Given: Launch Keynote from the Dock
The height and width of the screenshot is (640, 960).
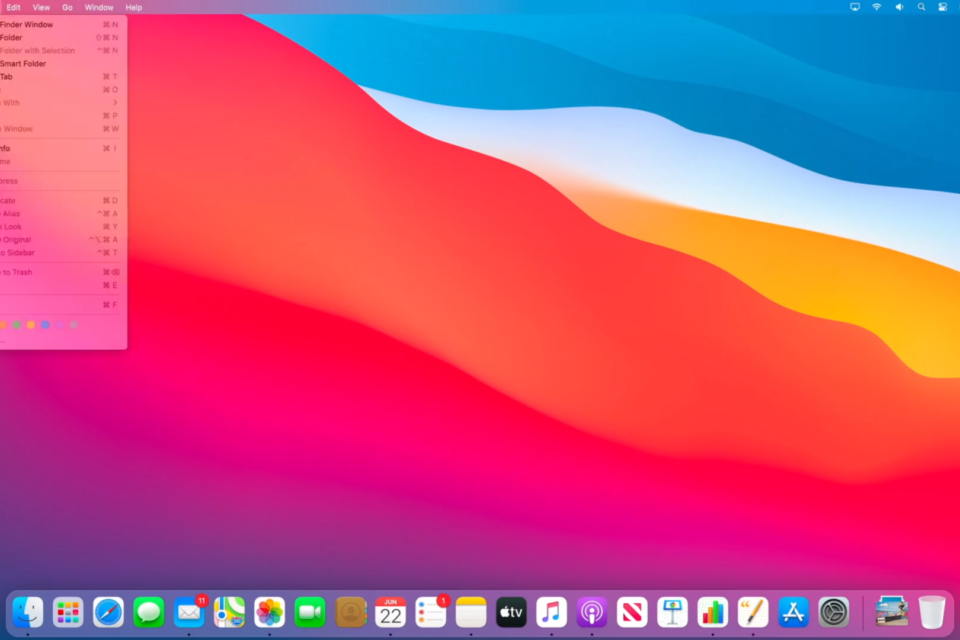Looking at the screenshot, I should (672, 611).
